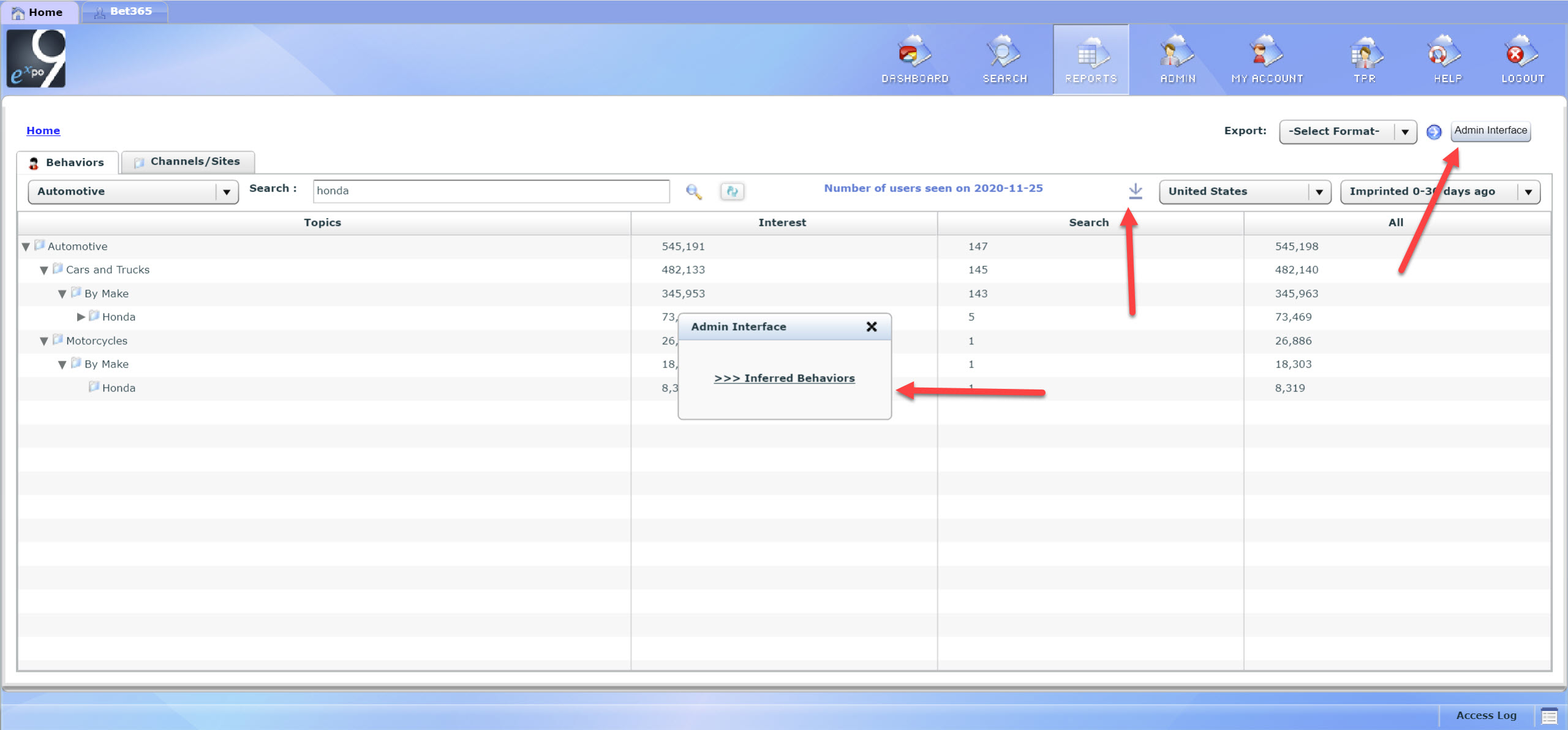Click the download arrow icon
The height and width of the screenshot is (730, 1568).
(x=1135, y=191)
